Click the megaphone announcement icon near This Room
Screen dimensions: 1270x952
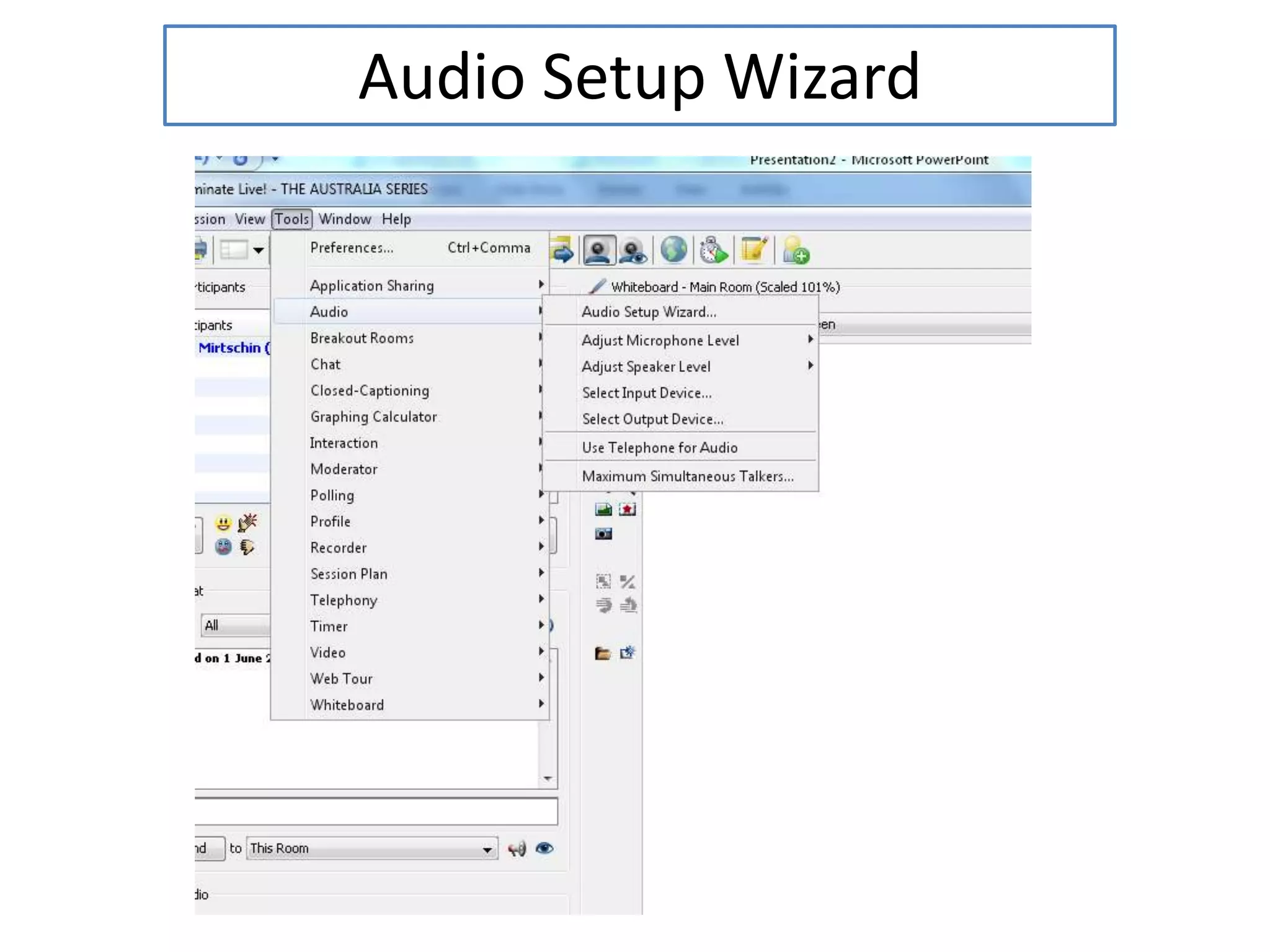(x=517, y=848)
